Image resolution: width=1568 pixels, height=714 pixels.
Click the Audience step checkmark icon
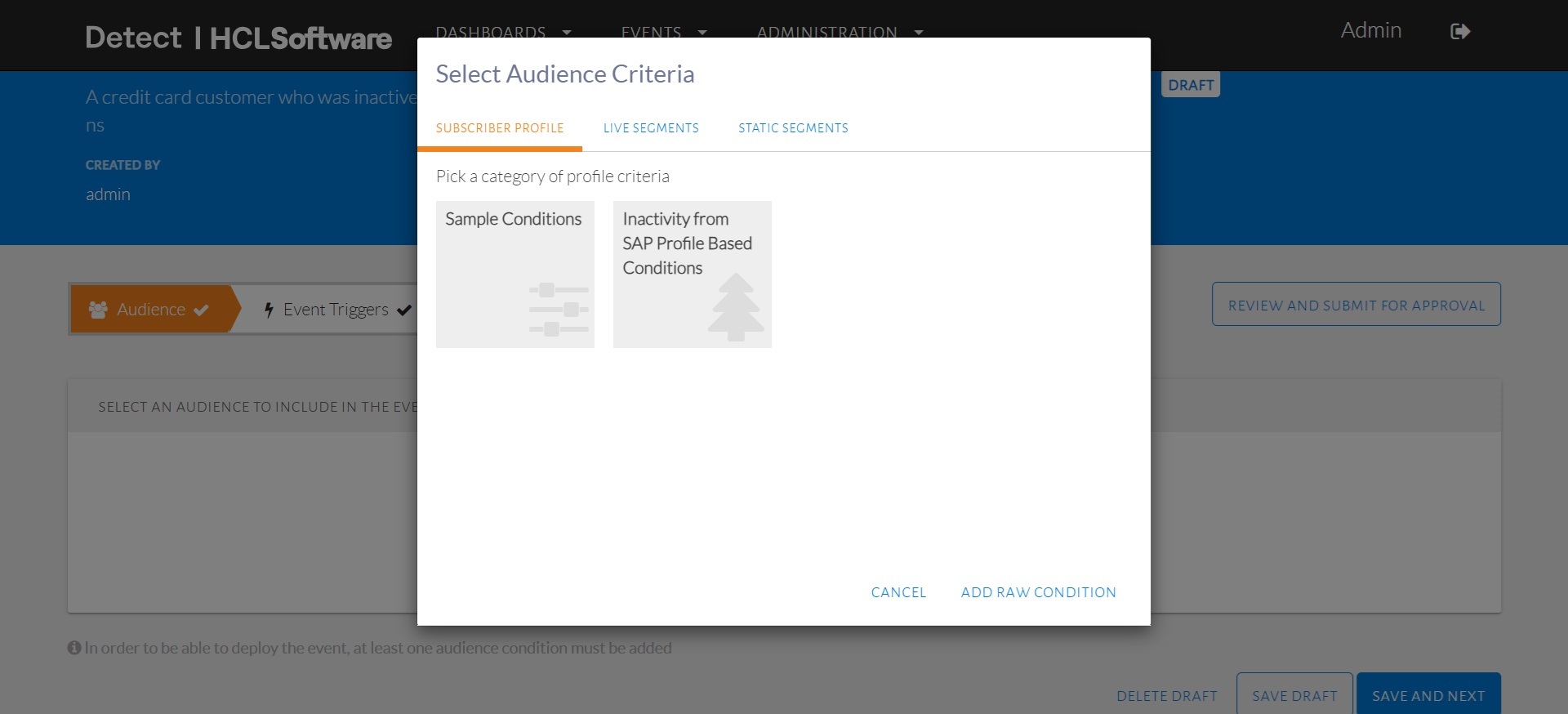tap(202, 310)
